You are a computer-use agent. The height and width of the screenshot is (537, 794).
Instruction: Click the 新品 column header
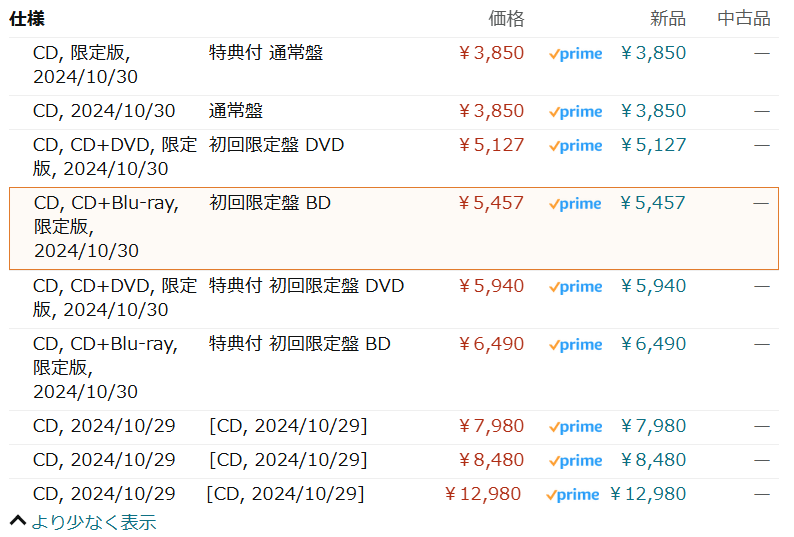tap(668, 18)
